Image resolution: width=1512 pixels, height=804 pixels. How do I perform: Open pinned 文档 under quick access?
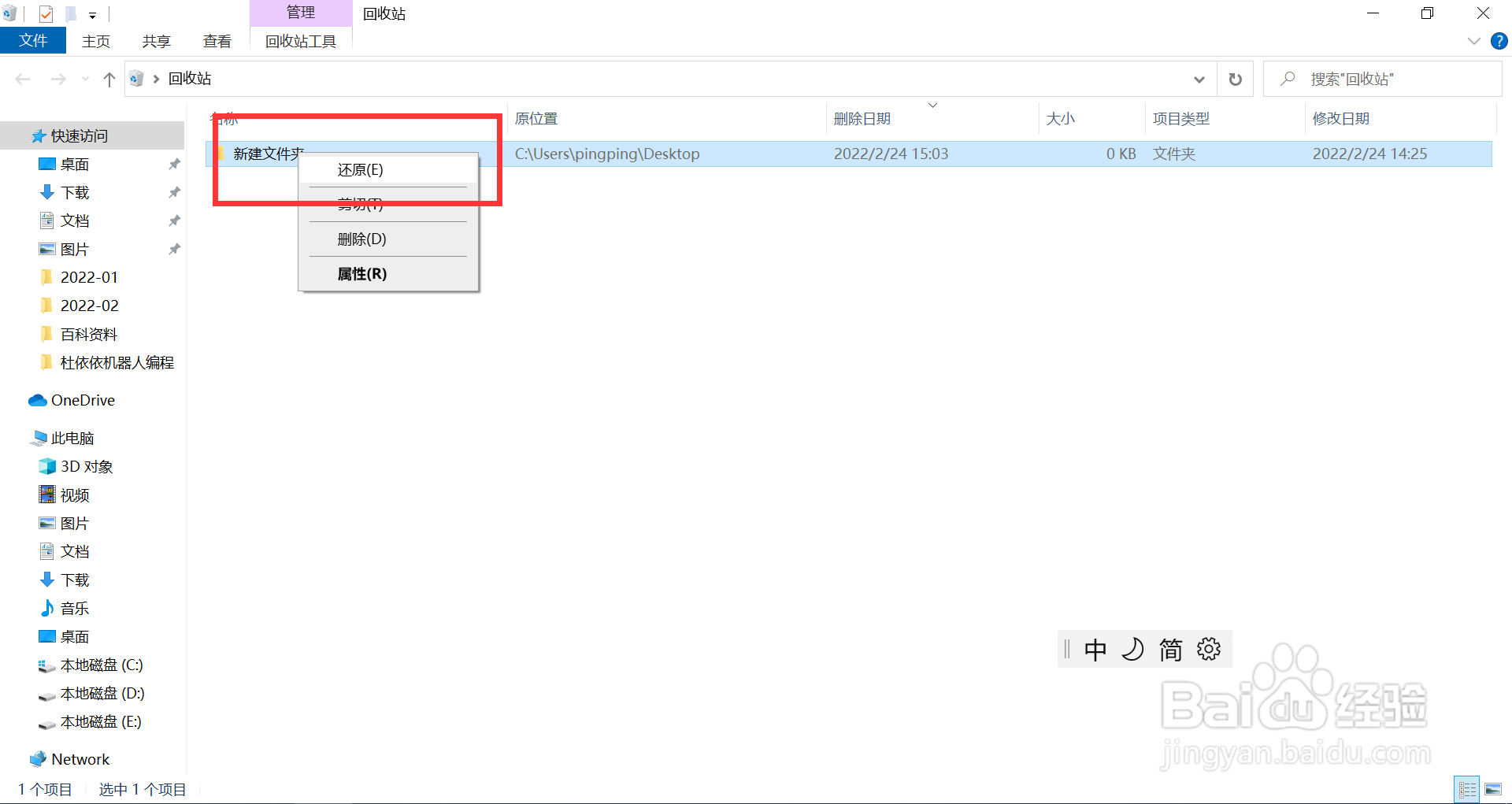point(75,221)
